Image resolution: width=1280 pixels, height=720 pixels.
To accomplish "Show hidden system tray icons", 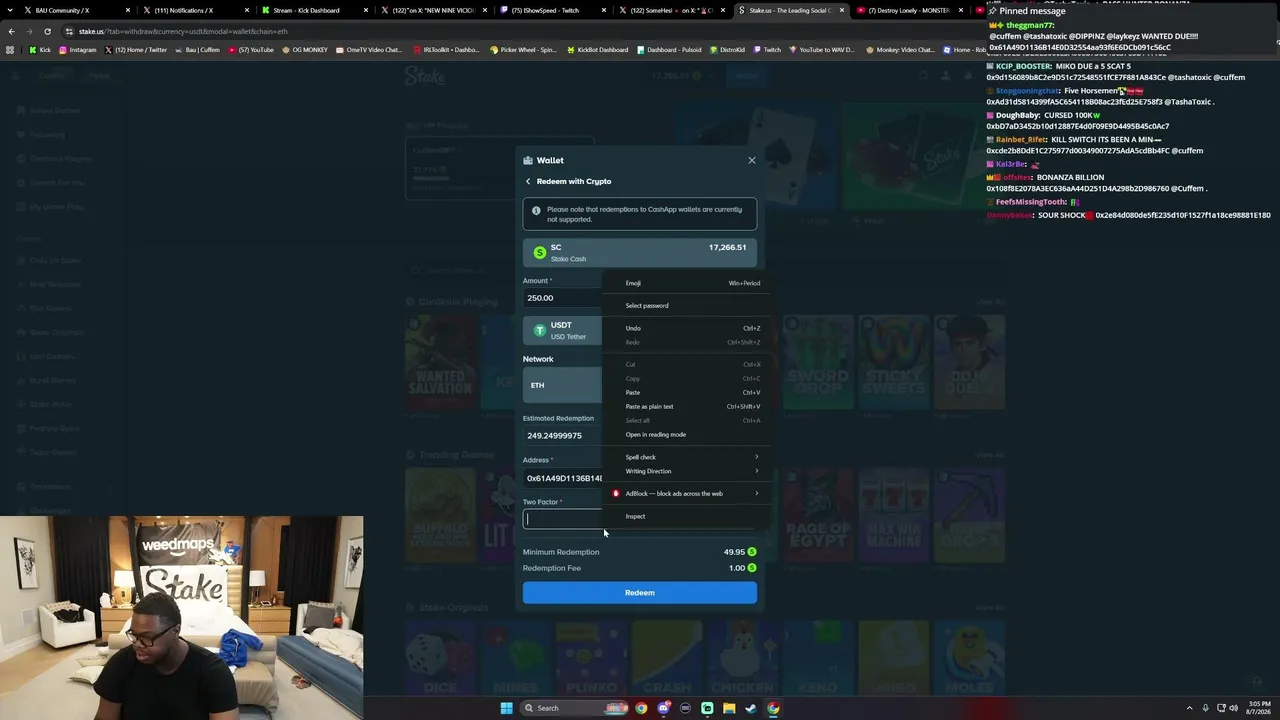I will click(1189, 708).
